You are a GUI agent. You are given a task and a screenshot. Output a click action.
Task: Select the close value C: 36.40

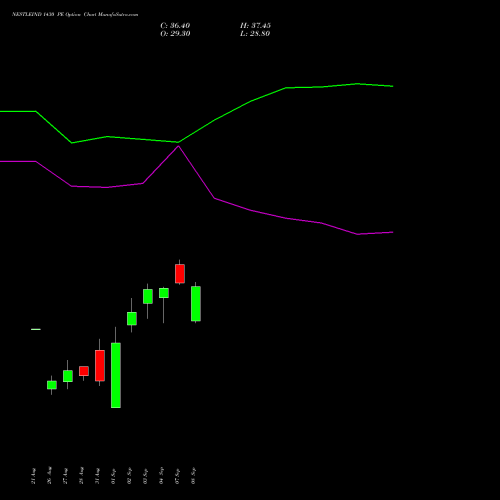tap(175, 26)
